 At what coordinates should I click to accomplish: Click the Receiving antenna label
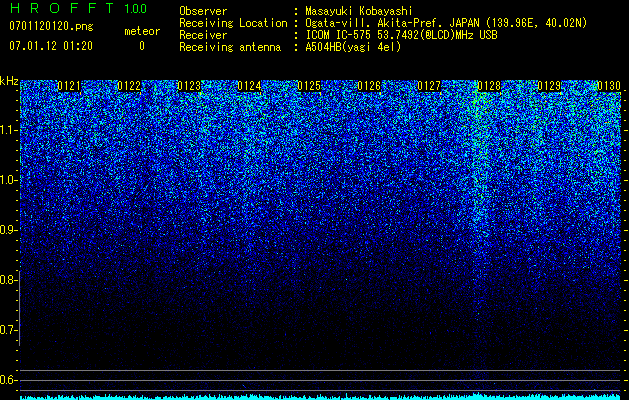[230, 47]
